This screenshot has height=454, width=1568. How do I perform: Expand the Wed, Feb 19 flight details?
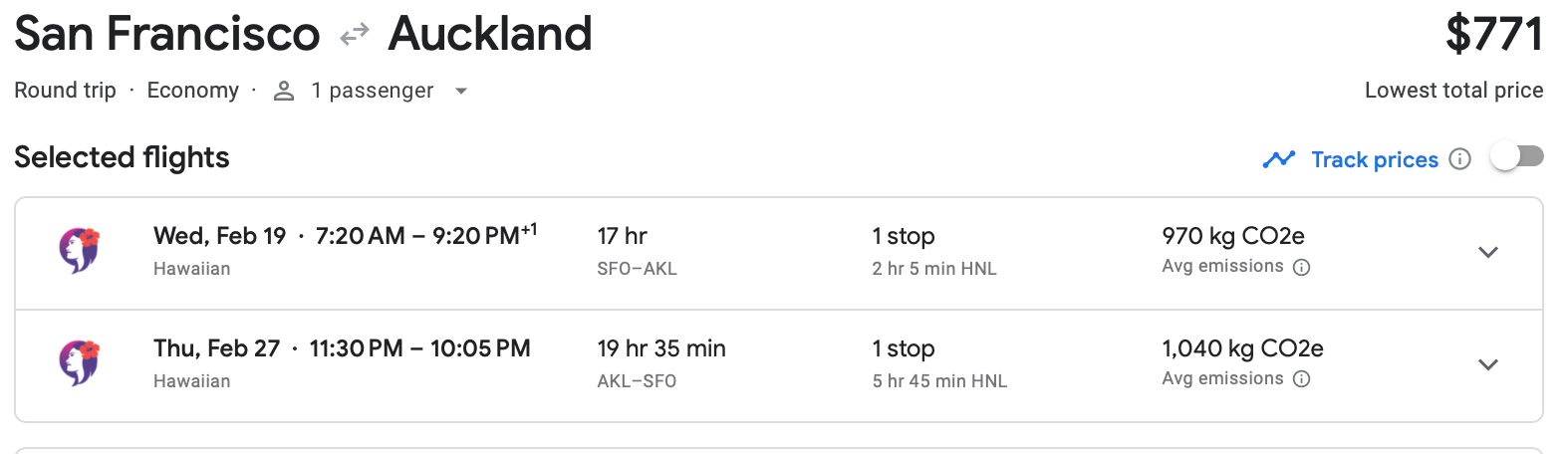(x=1487, y=252)
